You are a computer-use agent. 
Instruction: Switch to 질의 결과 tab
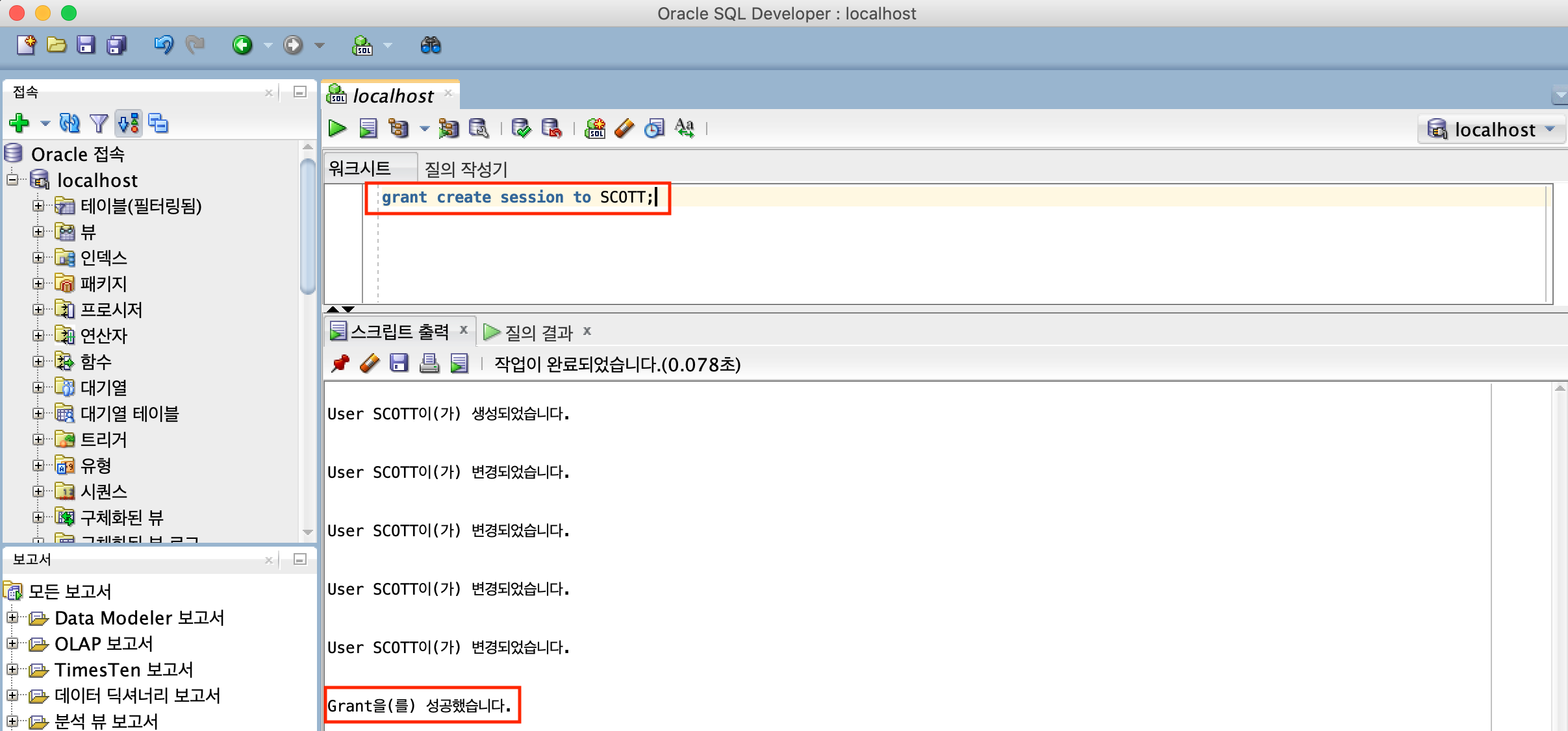[x=538, y=332]
